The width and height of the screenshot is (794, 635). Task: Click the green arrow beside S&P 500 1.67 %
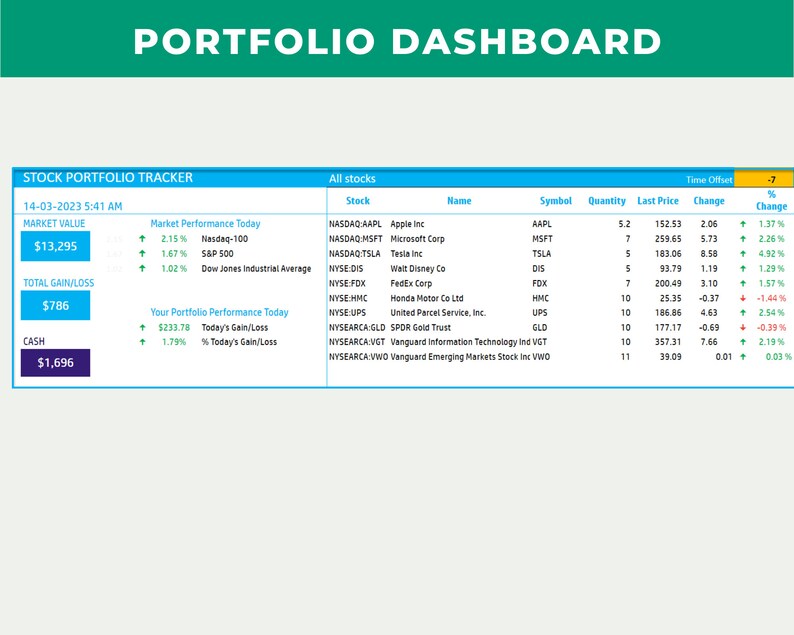click(x=142, y=254)
